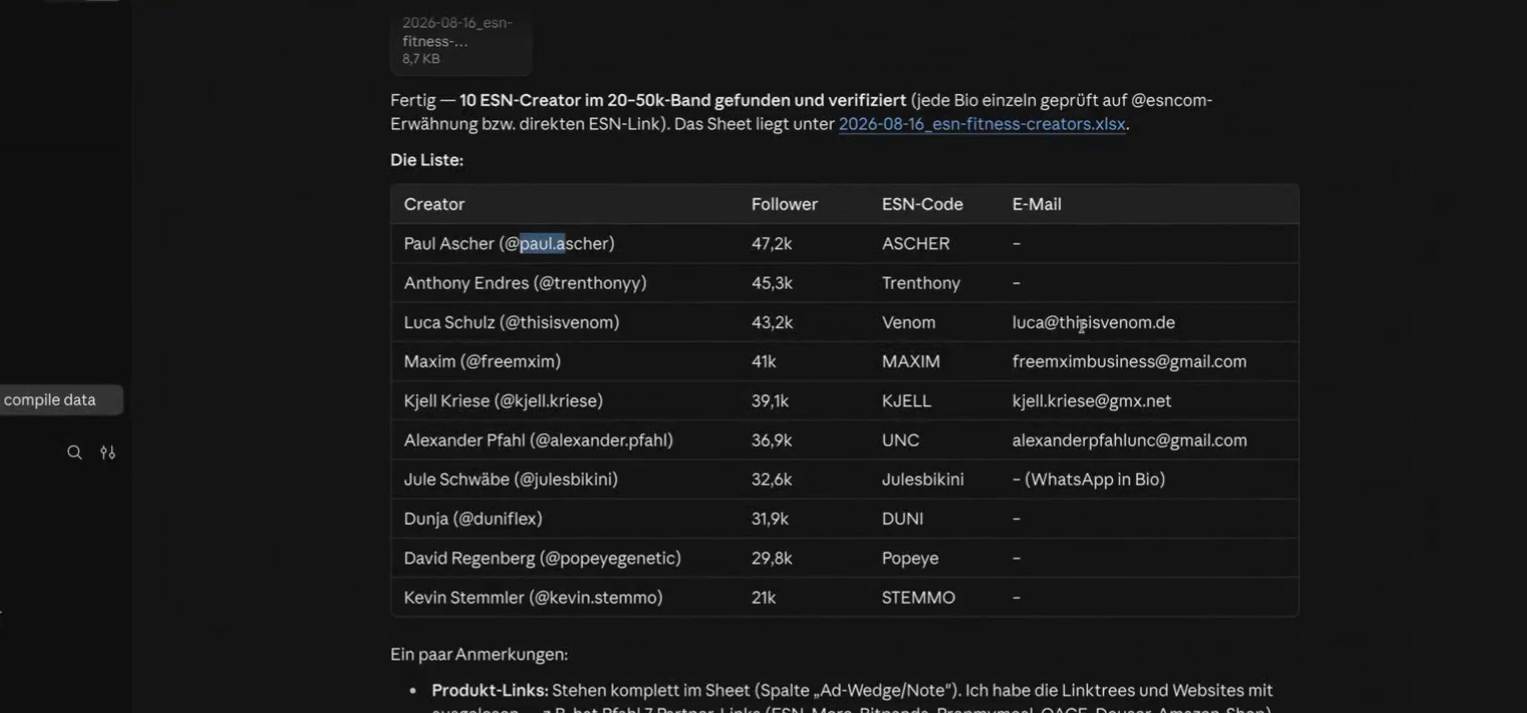The width and height of the screenshot is (1527, 713).
Task: Click the follower count "45,3k"
Action: (772, 283)
